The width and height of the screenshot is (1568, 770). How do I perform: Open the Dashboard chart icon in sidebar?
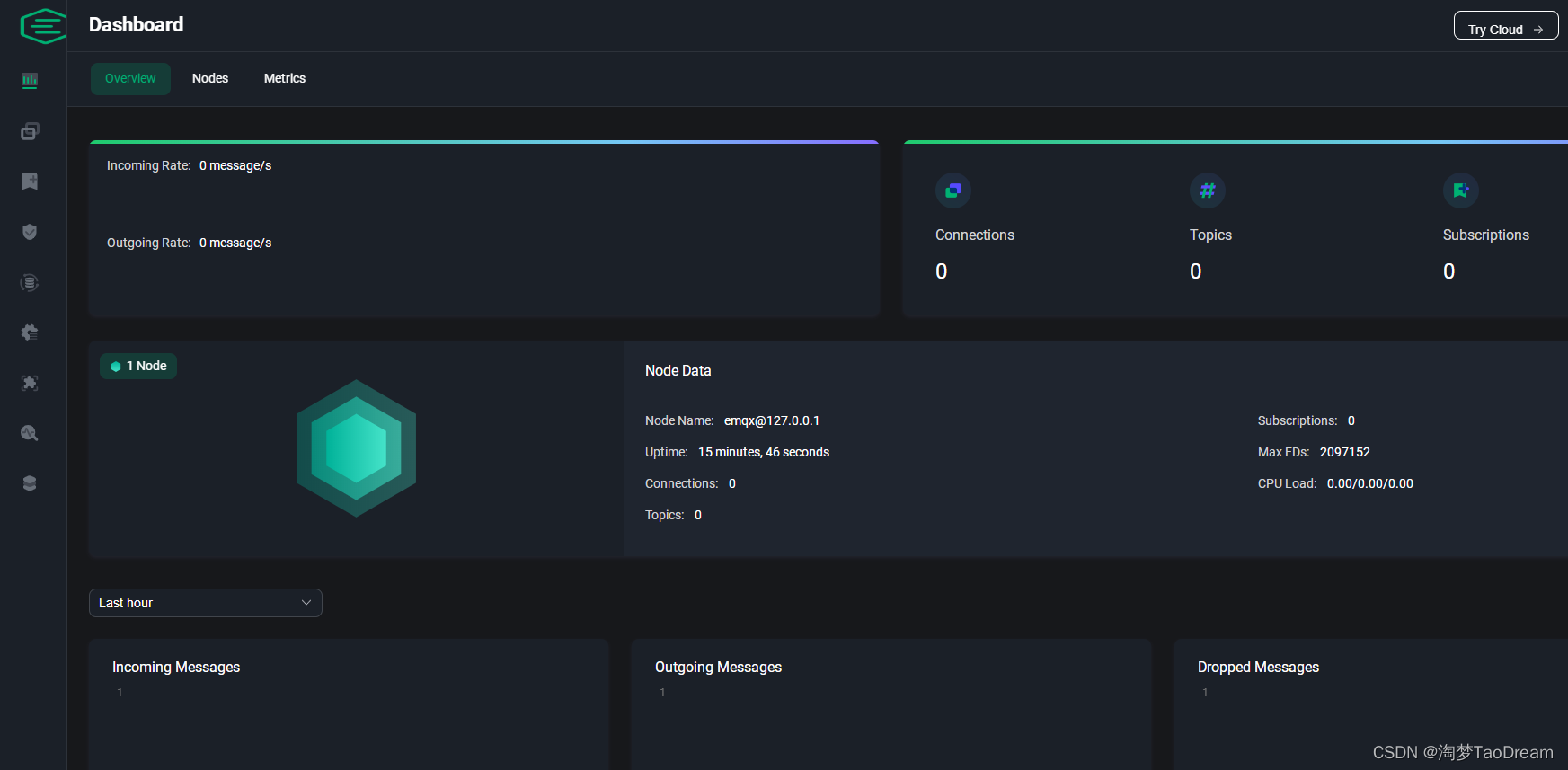point(30,81)
